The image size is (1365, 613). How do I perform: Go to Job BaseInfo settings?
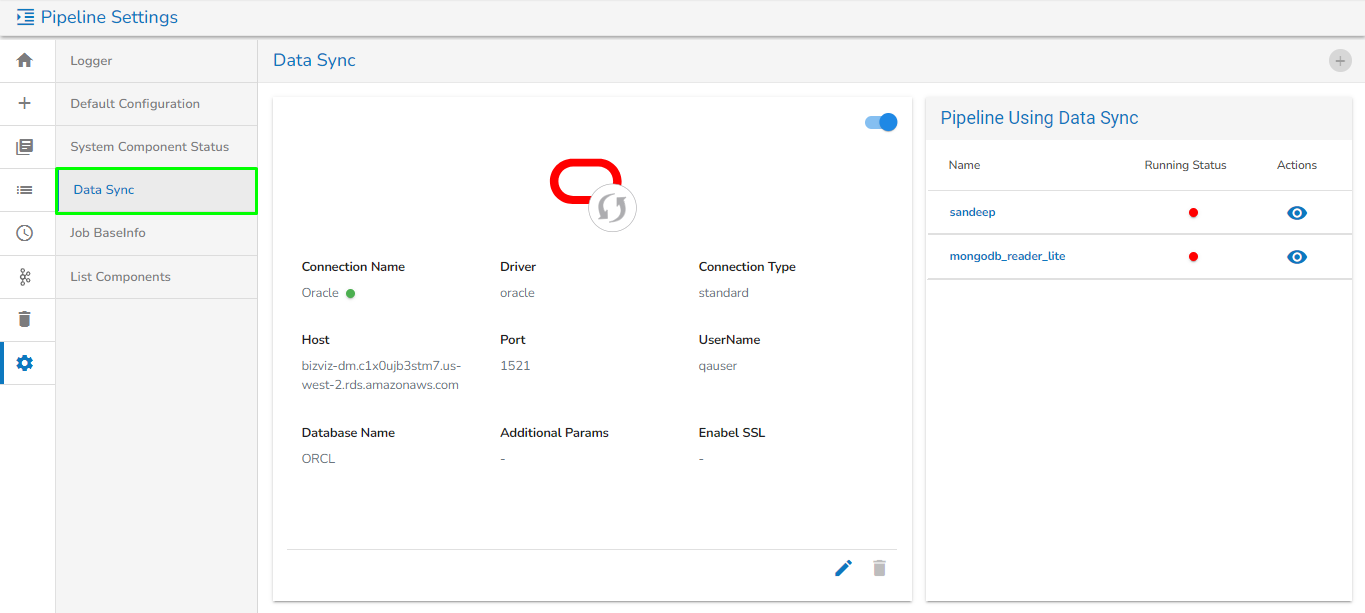pos(107,233)
